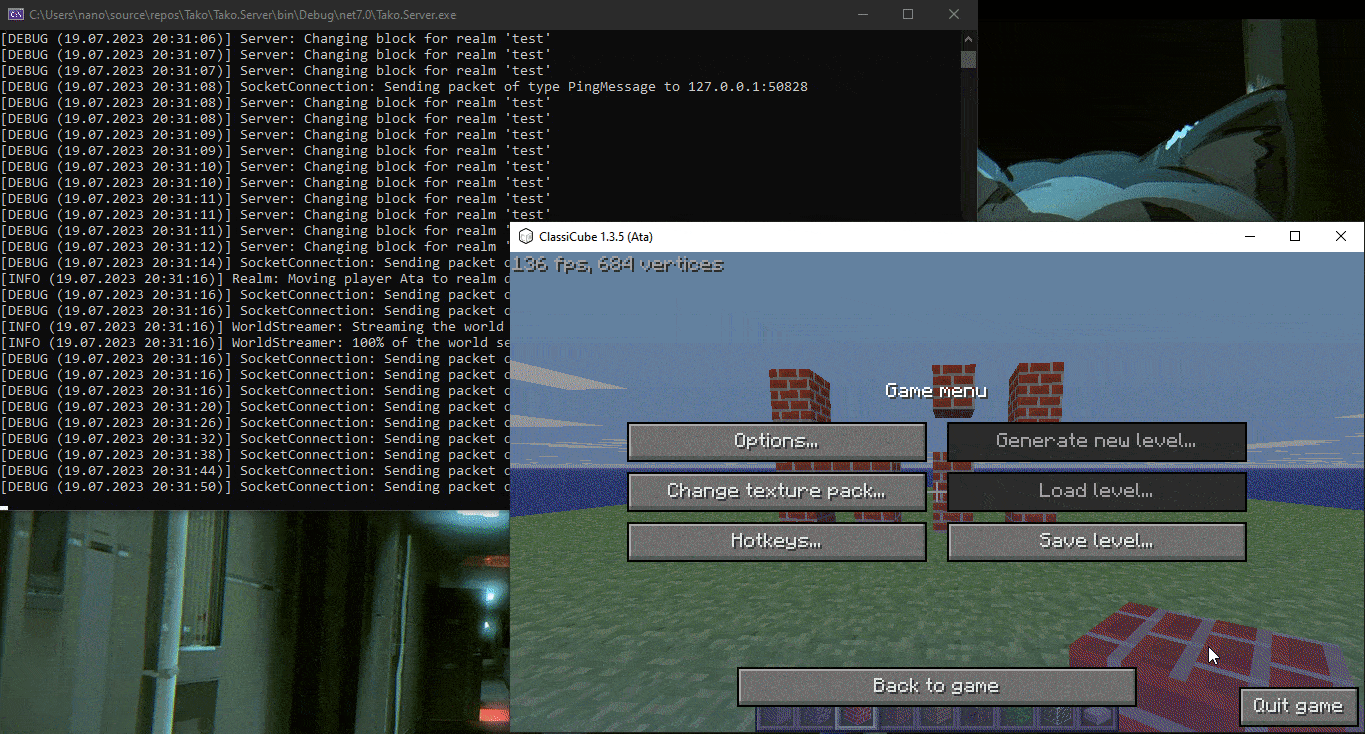Click the greyed-out Generate new level... button
The image size is (1365, 734).
coord(1097,441)
